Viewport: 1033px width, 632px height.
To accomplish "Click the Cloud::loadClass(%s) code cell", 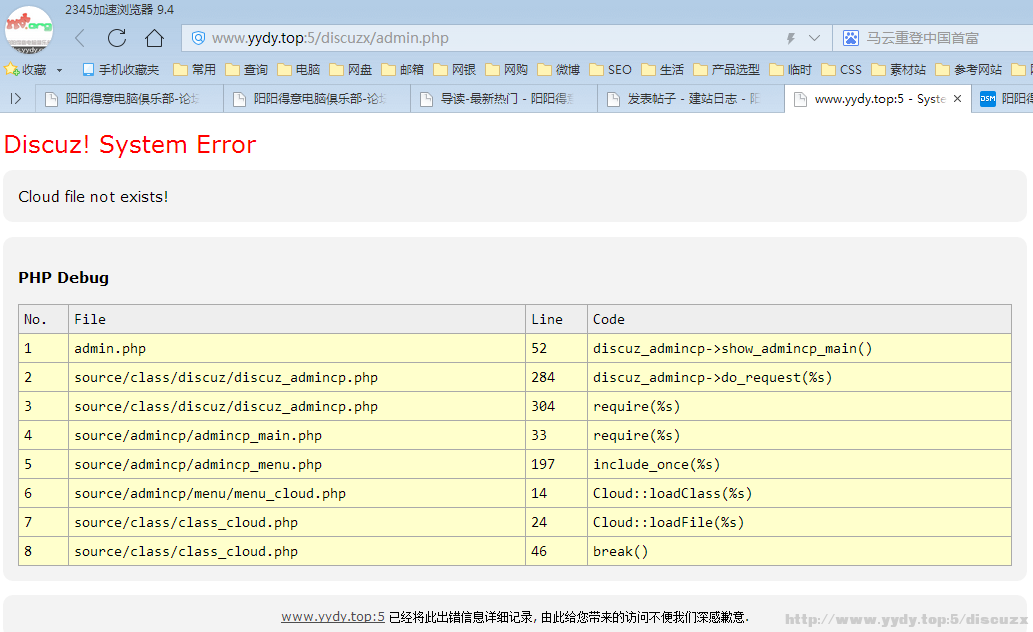I will pos(799,493).
